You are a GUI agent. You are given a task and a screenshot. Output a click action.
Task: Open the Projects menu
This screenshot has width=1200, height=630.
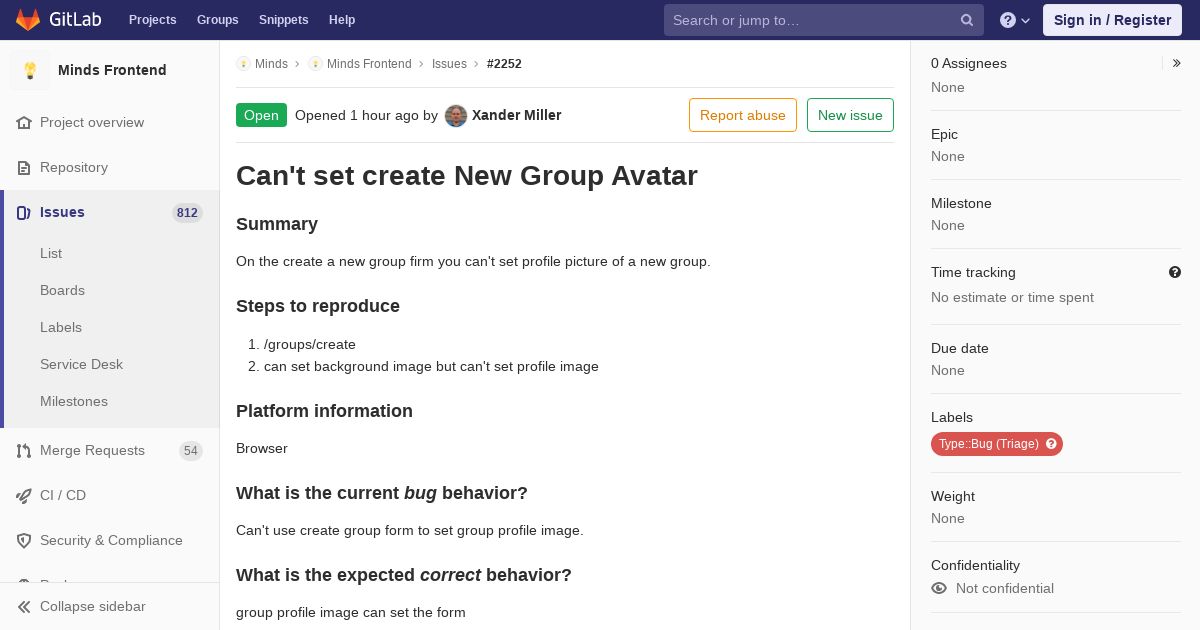pyautogui.click(x=153, y=20)
